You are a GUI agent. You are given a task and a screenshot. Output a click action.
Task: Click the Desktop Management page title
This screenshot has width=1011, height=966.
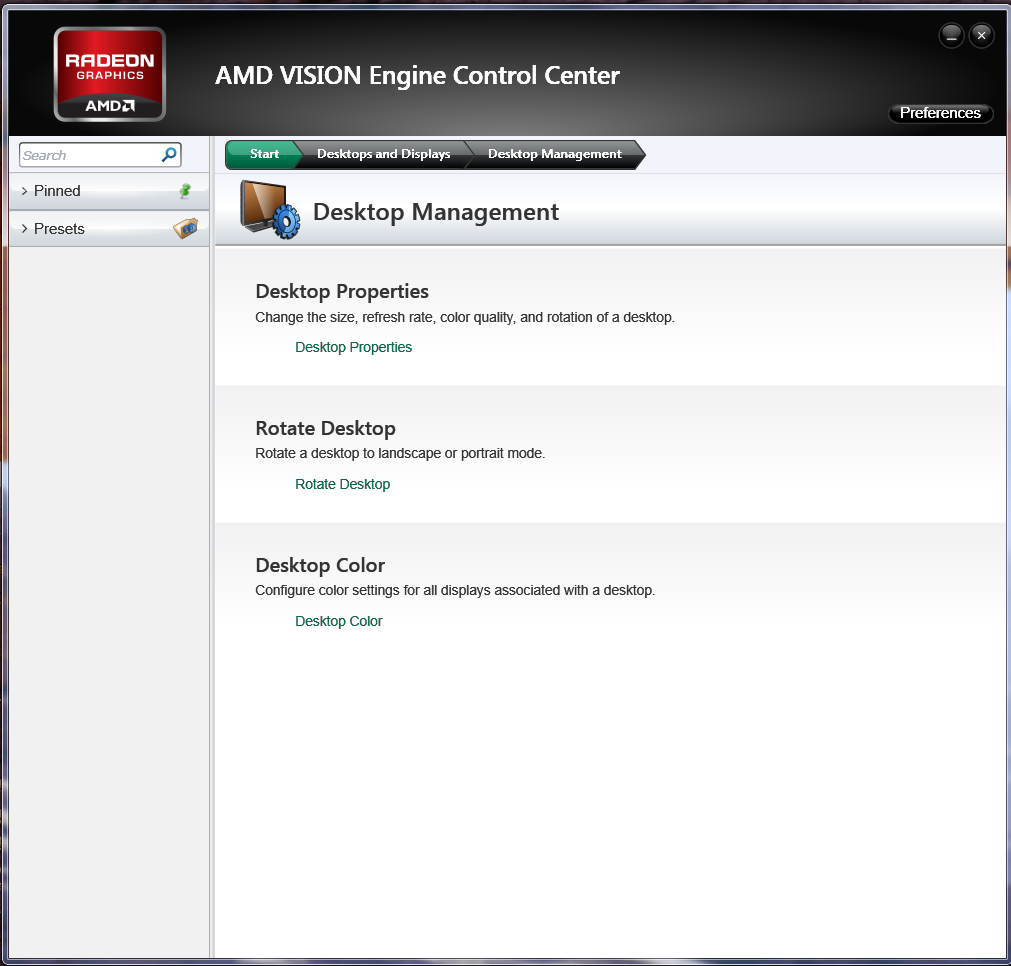436,212
